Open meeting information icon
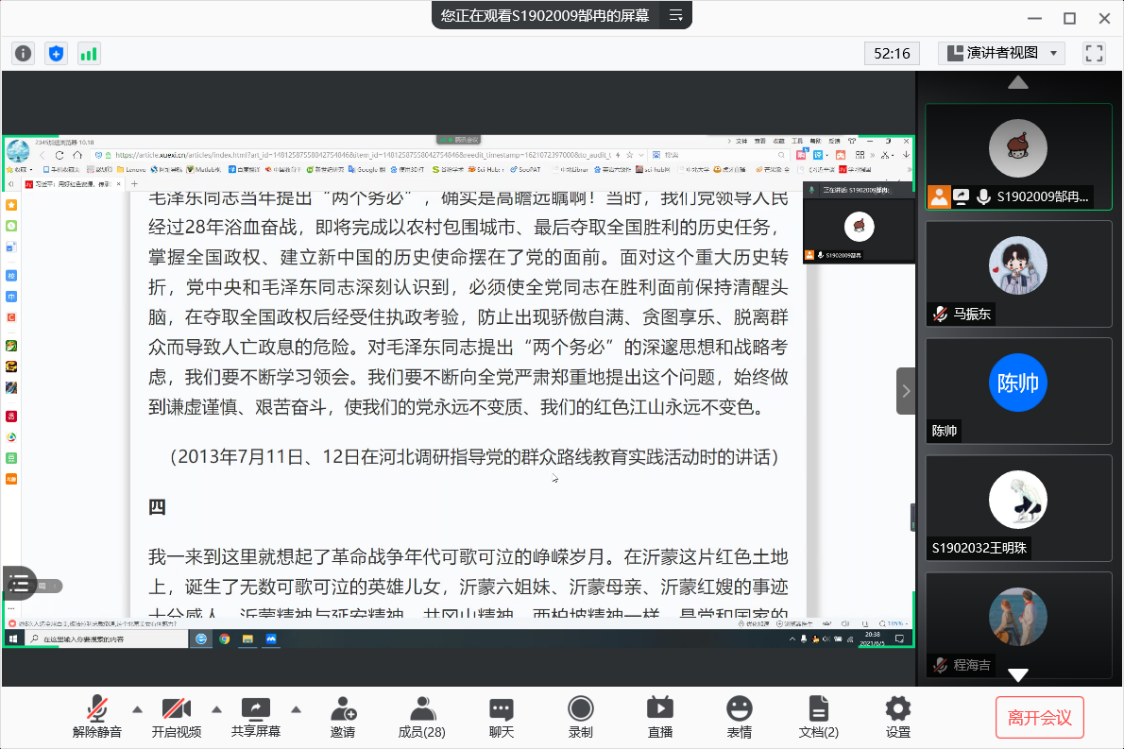Viewport: 1124px width, 749px height. pos(23,53)
